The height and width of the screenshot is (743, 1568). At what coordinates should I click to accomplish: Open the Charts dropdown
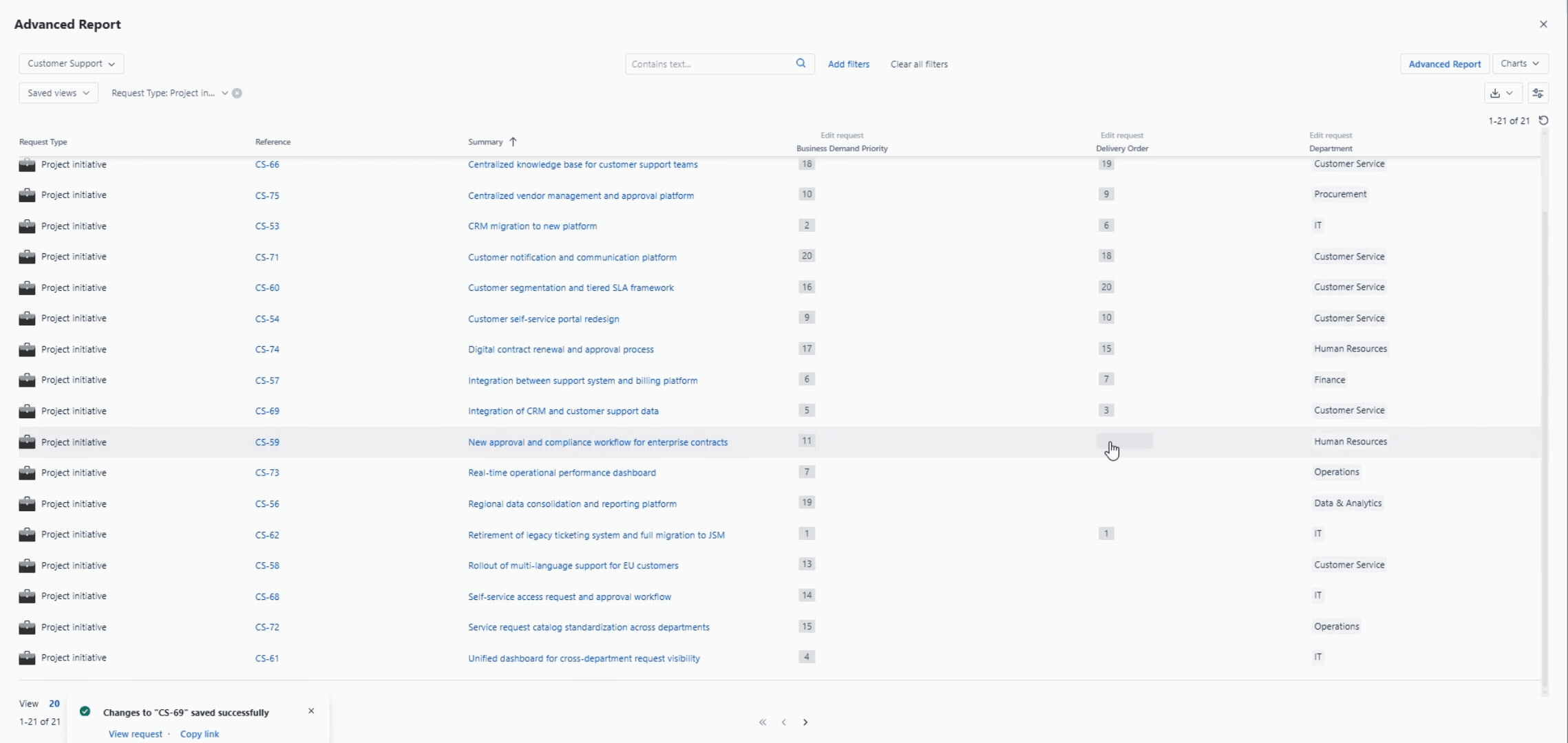pos(1521,63)
